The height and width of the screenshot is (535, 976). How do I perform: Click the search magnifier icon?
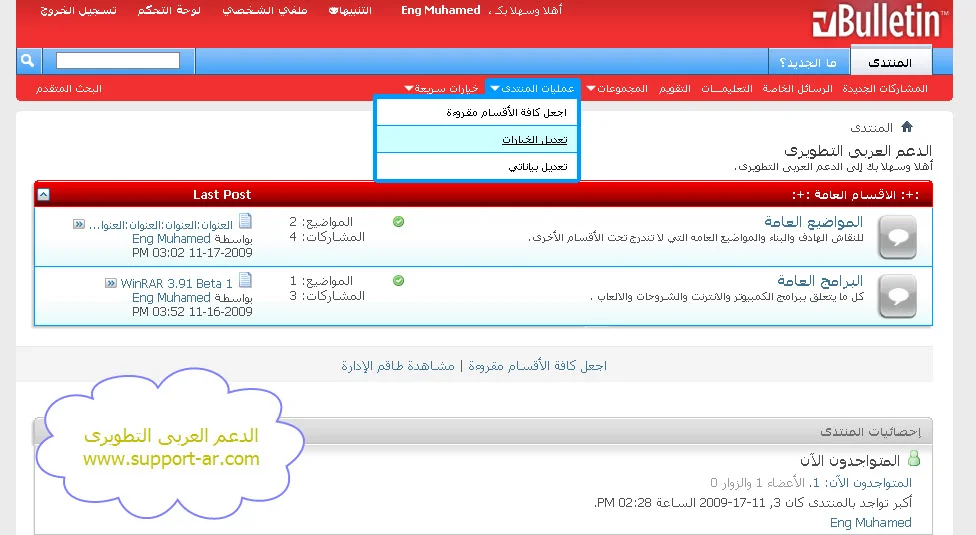(28, 61)
